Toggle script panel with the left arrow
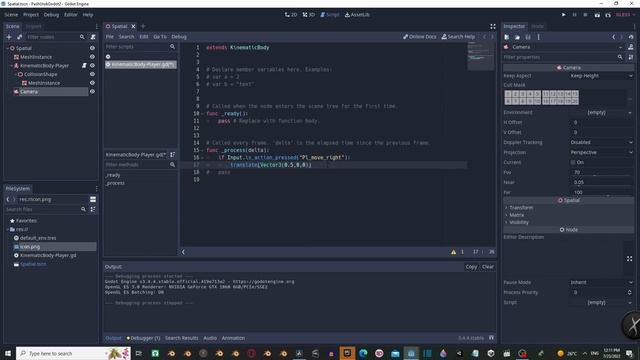The image size is (640, 360). click(x=183, y=252)
